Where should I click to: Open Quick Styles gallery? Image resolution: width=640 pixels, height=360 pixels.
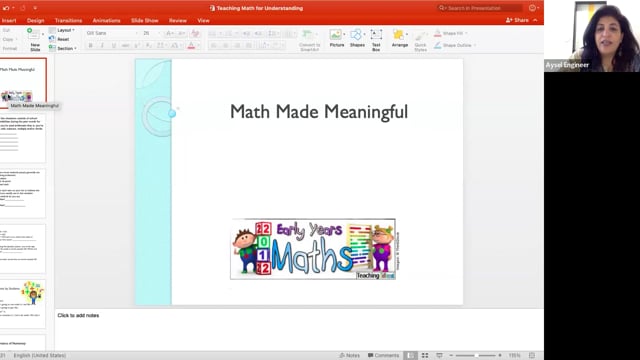[420, 41]
